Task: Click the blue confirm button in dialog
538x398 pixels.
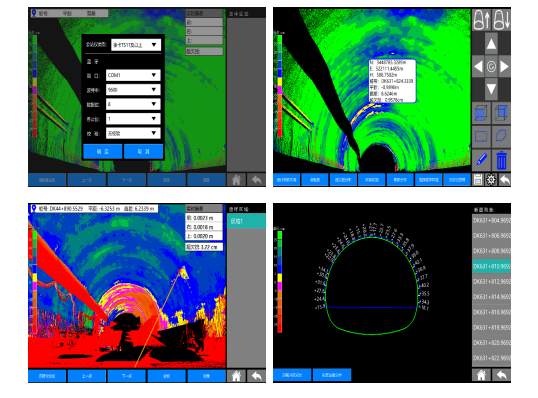Action: tap(103, 151)
